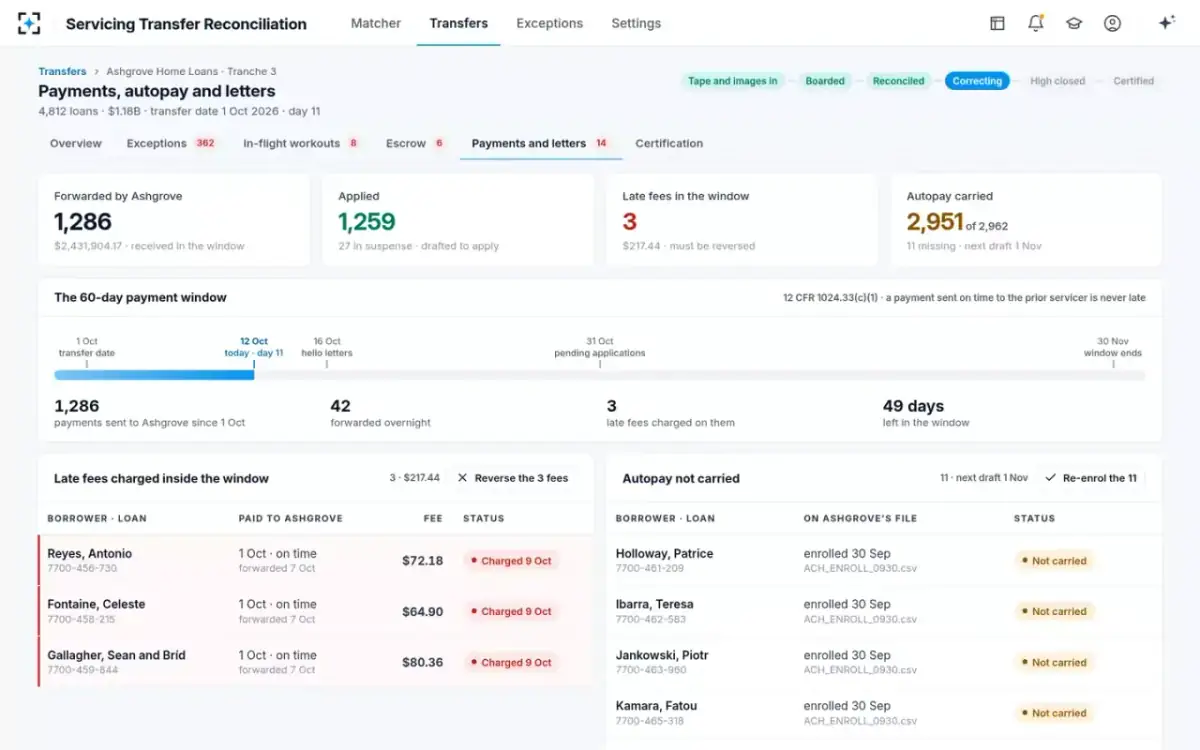This screenshot has width=1200, height=750.
Task: Select the High closed stage
Action: pyautogui.click(x=1057, y=81)
